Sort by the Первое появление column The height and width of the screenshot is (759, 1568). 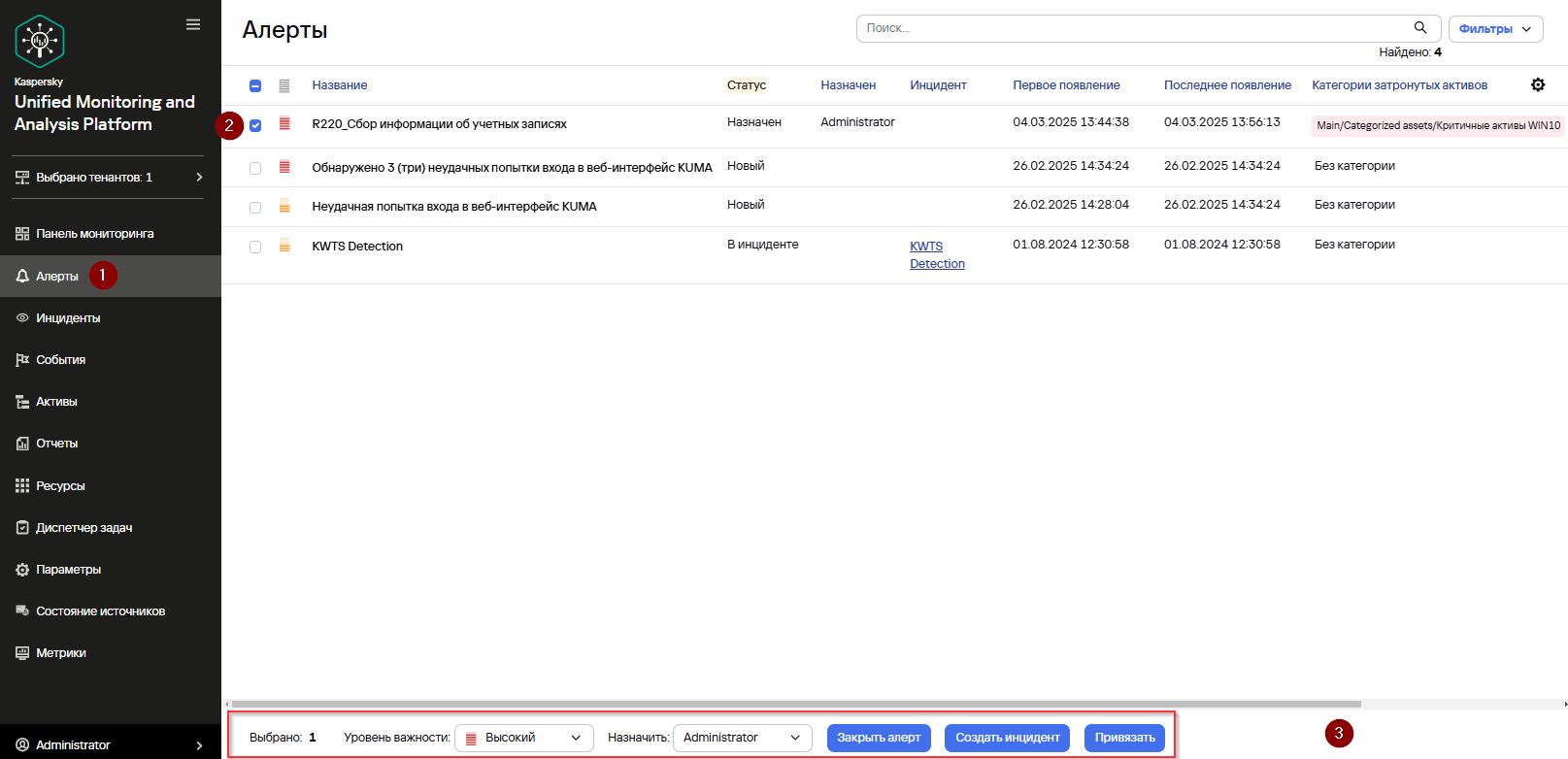coord(1066,85)
